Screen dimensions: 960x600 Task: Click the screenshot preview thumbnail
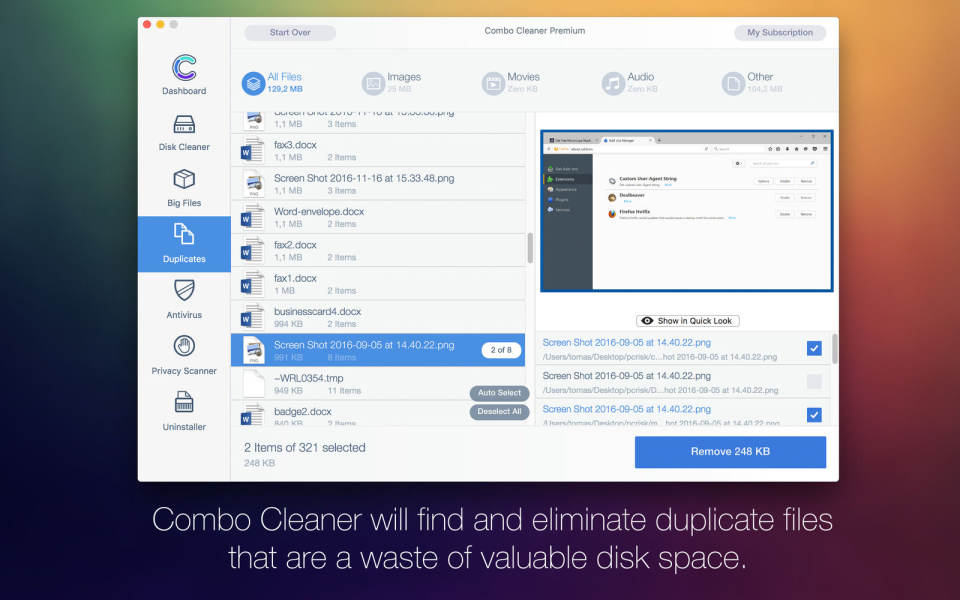(687, 211)
